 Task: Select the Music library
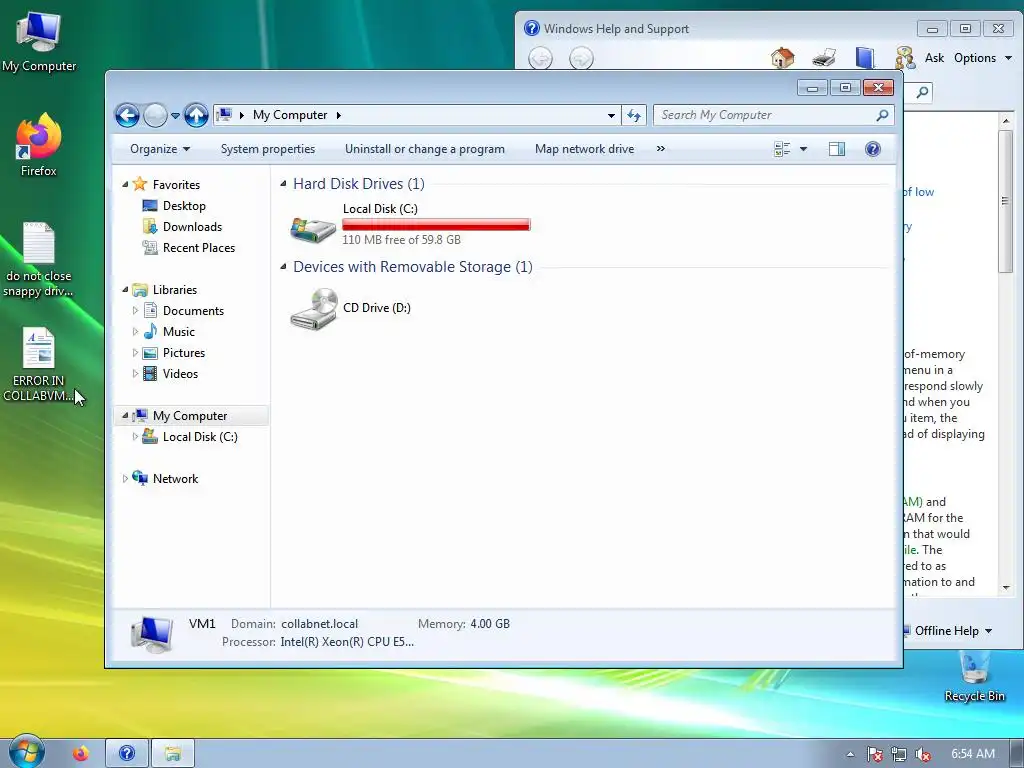pyautogui.click(x=178, y=332)
